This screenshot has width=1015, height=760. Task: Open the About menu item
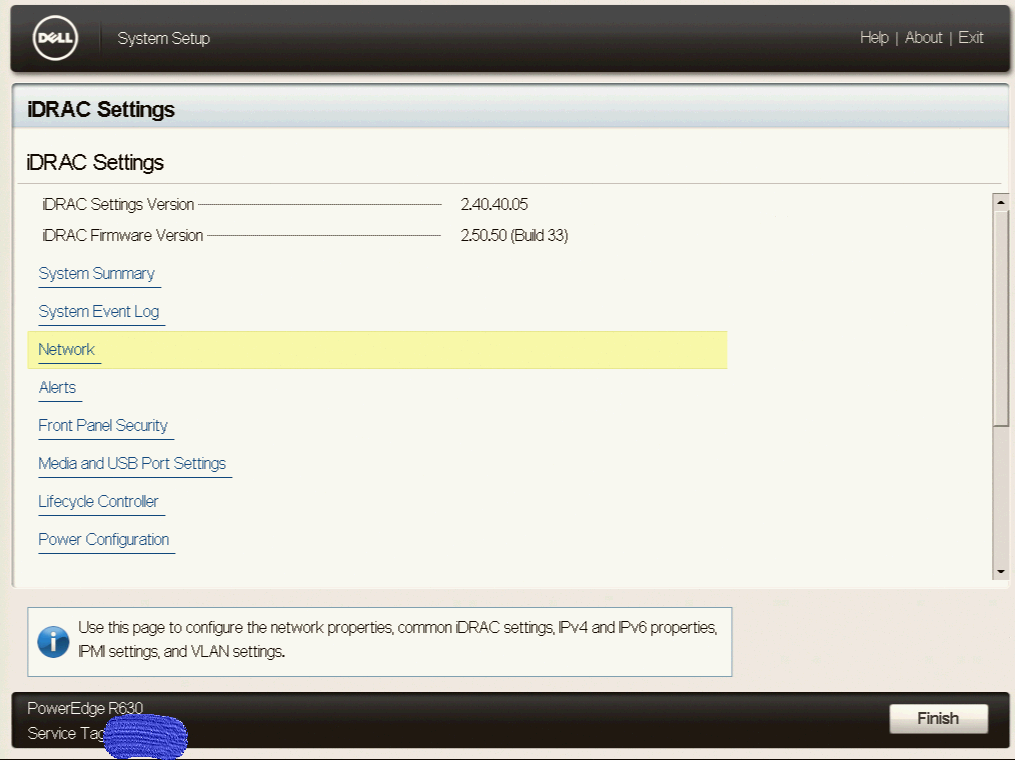923,38
